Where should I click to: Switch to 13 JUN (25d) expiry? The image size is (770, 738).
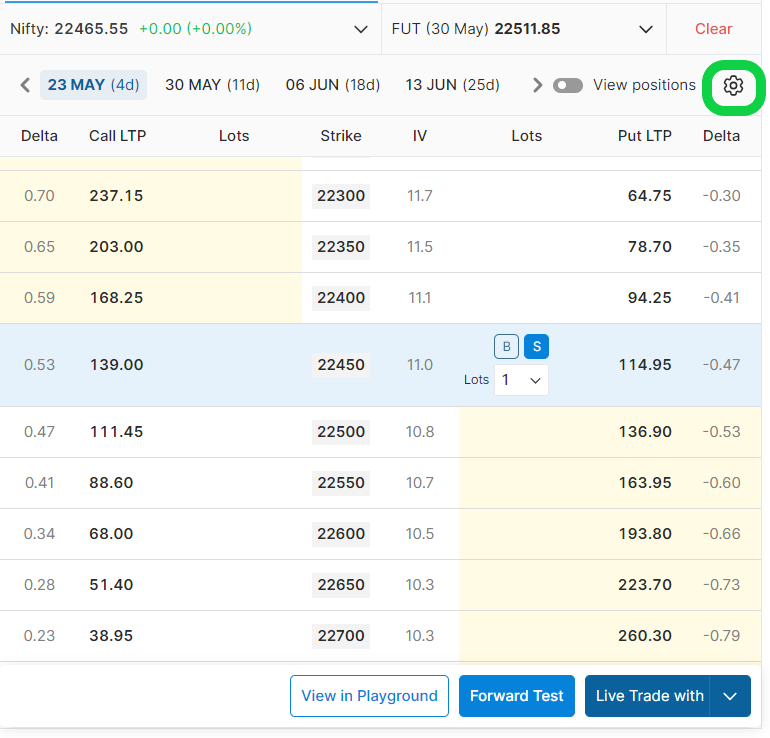[452, 85]
